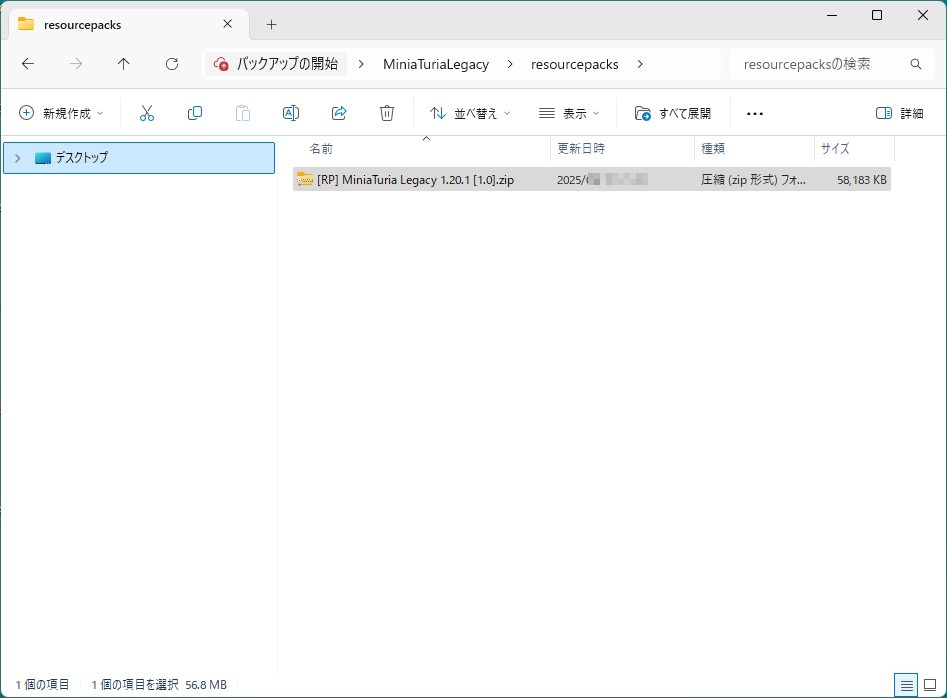
Task: Expand the デスクトップ tree node
Action: pyautogui.click(x=18, y=158)
